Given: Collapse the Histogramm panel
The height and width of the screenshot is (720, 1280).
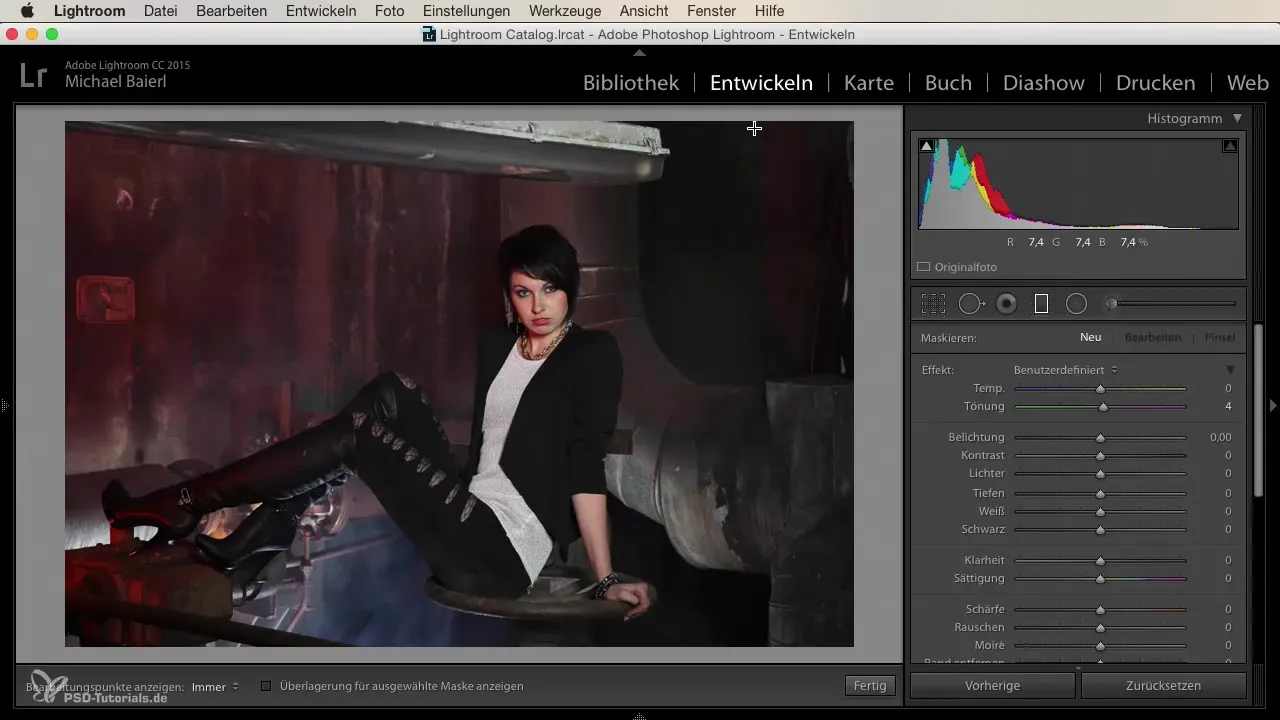Looking at the screenshot, I should 1238,118.
